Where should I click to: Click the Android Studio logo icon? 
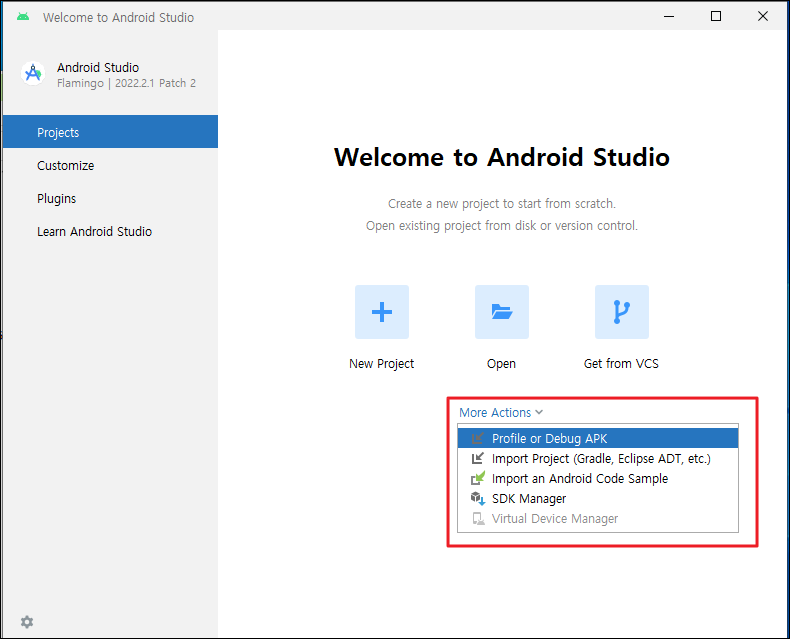33,74
